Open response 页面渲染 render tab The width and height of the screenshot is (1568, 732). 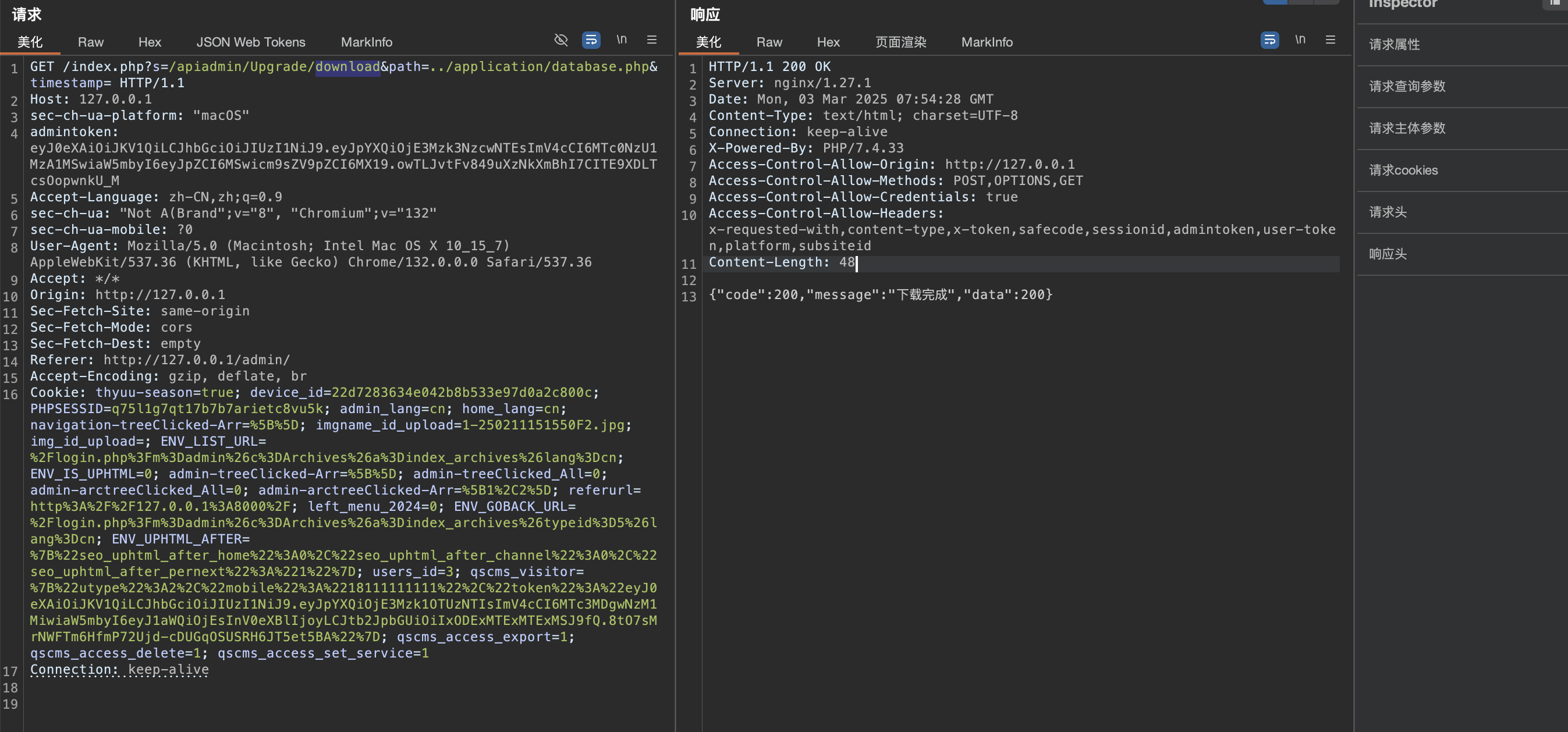click(901, 42)
